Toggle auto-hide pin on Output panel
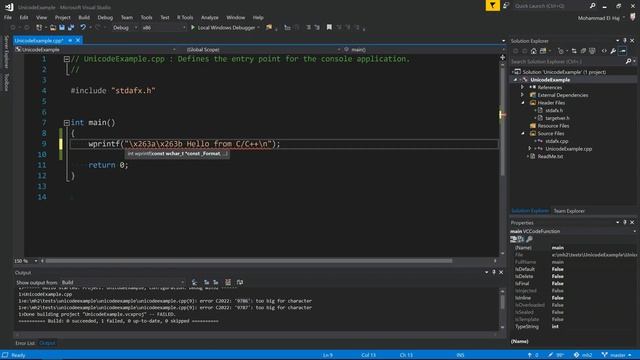Viewport: 640px width, 360px height. 494,272
